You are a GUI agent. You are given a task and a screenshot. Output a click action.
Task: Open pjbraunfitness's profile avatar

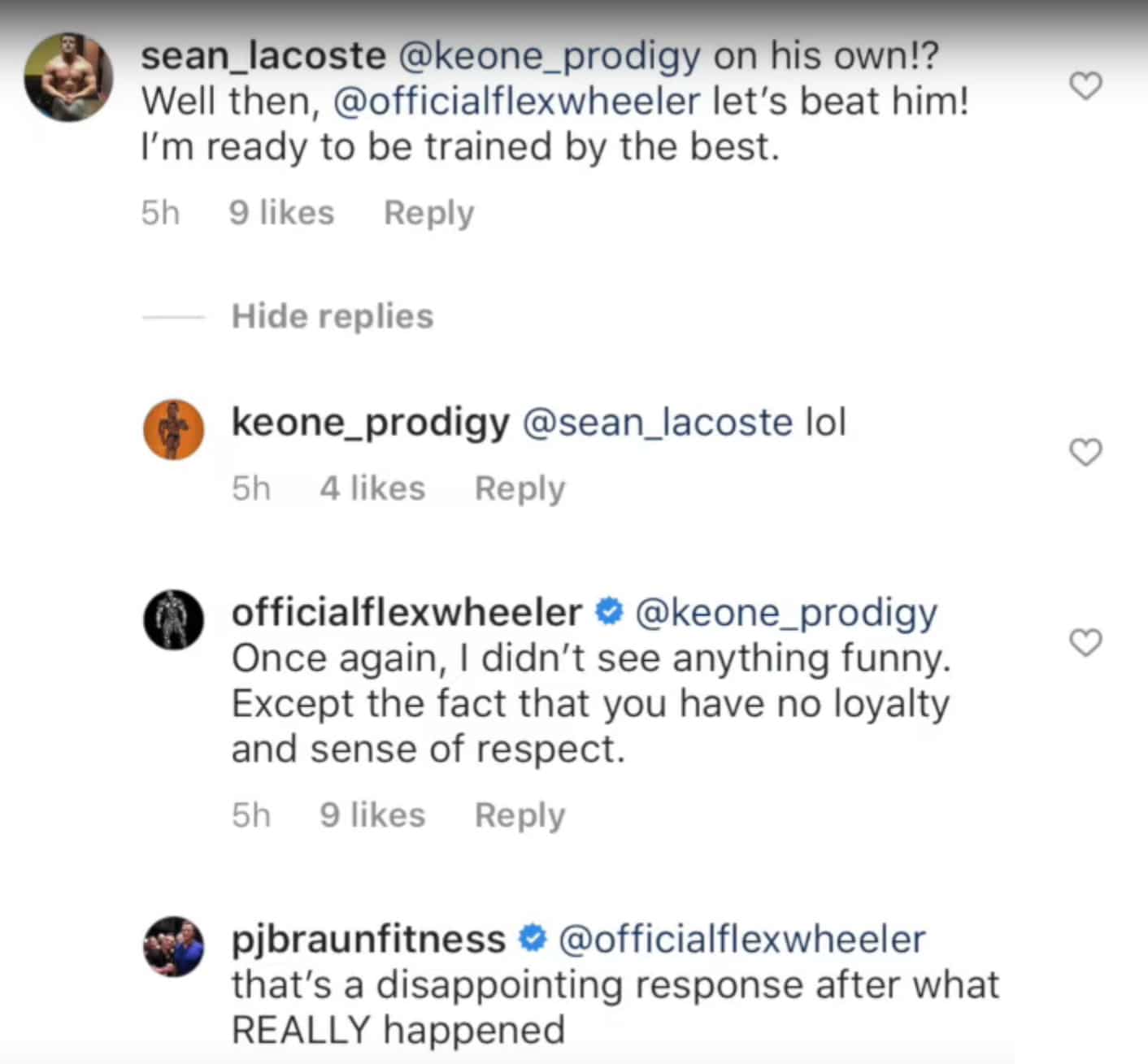tap(173, 946)
